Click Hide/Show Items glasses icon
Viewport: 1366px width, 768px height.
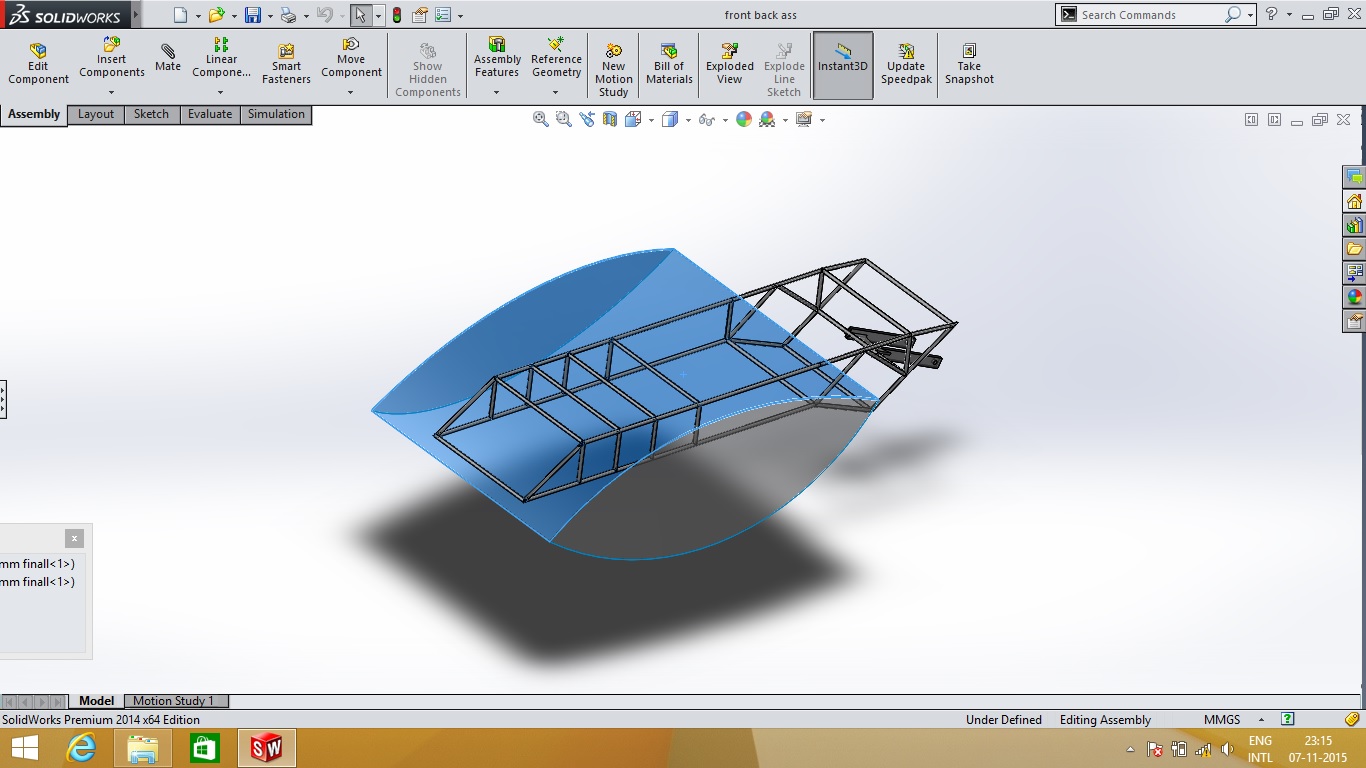point(706,119)
